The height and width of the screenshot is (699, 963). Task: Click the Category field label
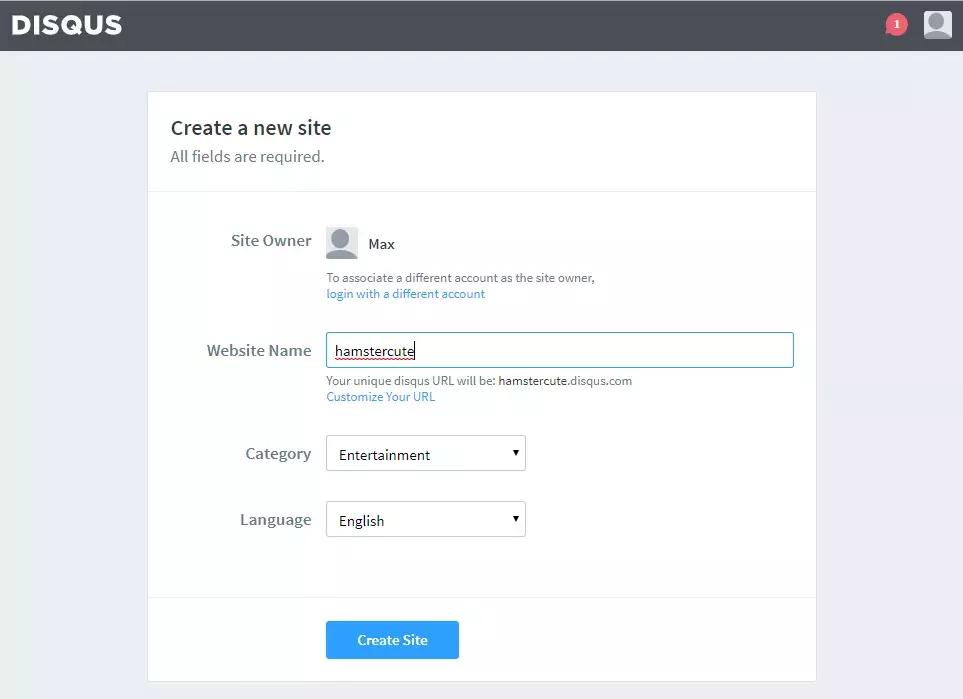point(278,454)
